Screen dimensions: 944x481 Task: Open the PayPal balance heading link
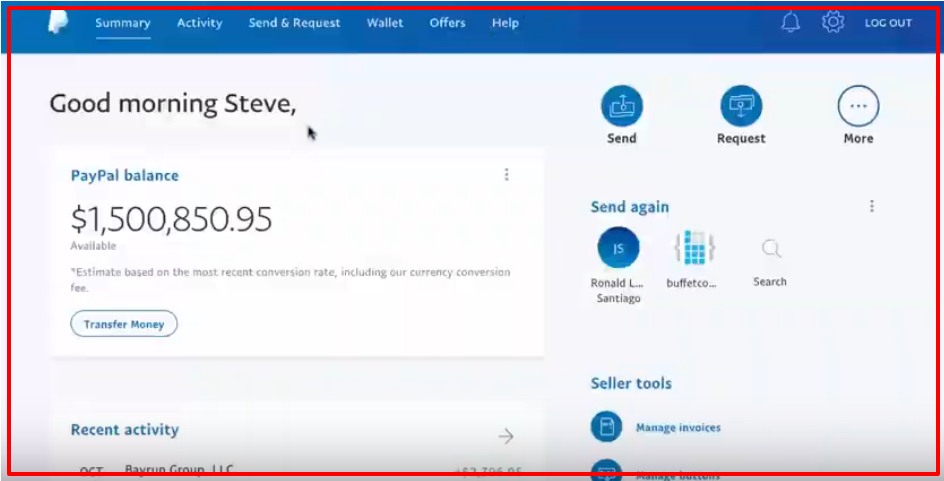[125, 175]
